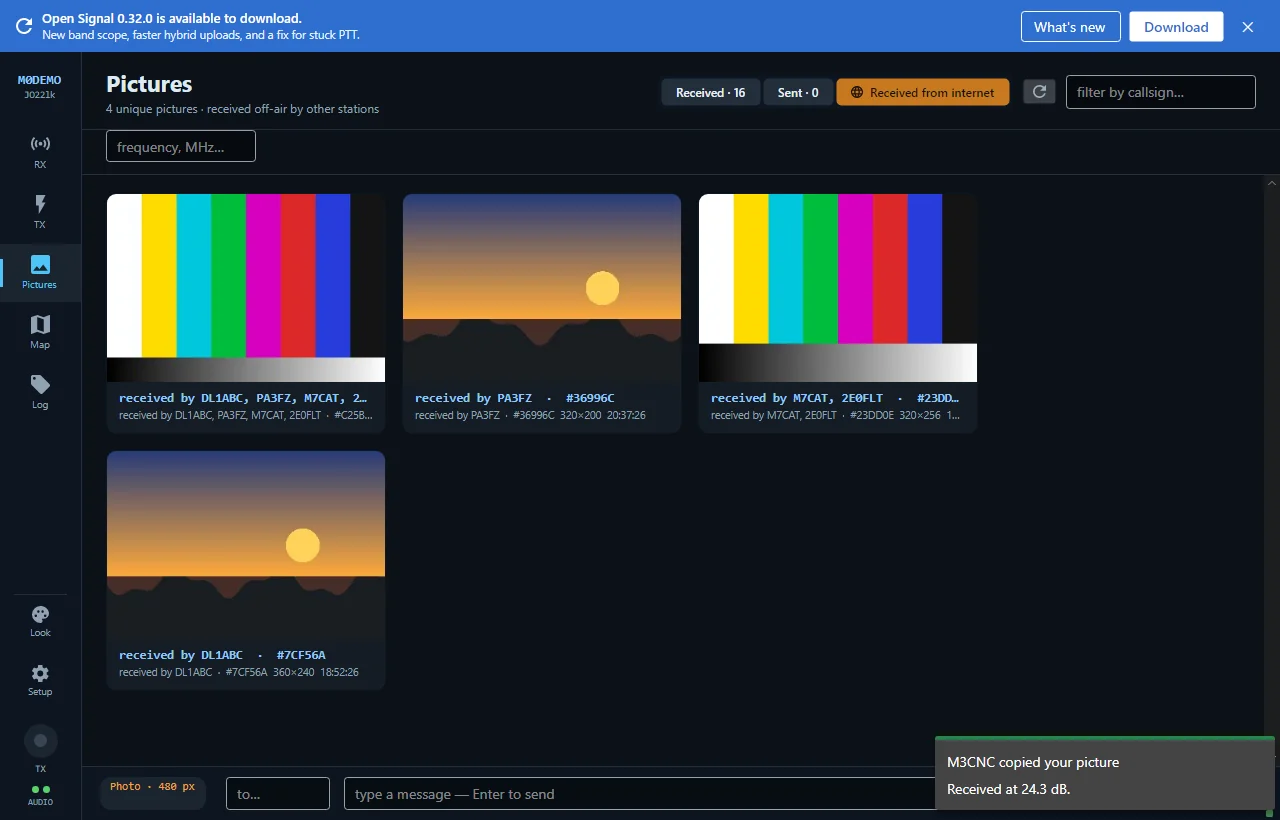This screenshot has height=820, width=1280.
Task: Focus the type a message field
Action: point(640,793)
